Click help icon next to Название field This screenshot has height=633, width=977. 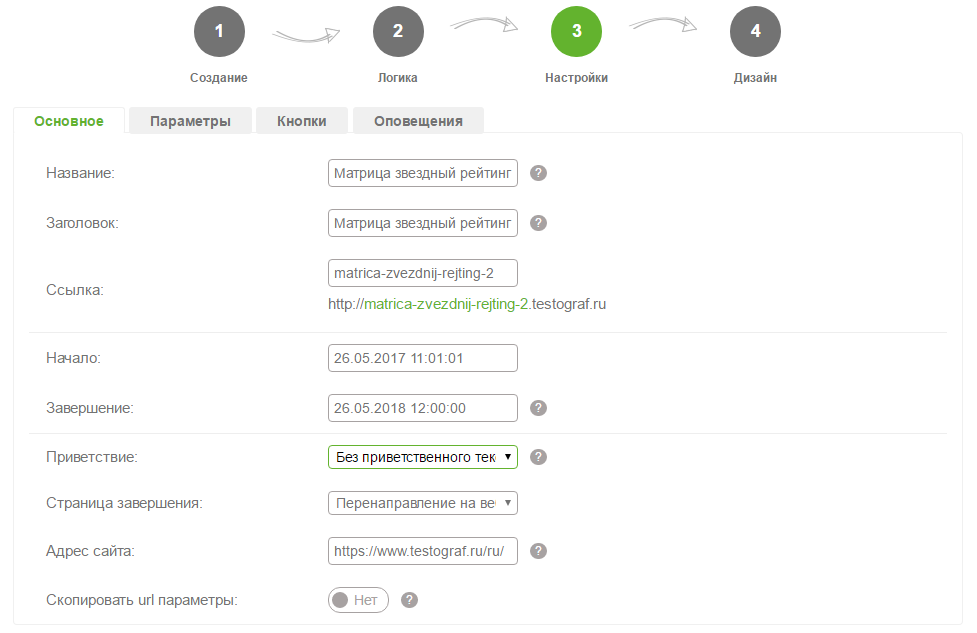[538, 173]
